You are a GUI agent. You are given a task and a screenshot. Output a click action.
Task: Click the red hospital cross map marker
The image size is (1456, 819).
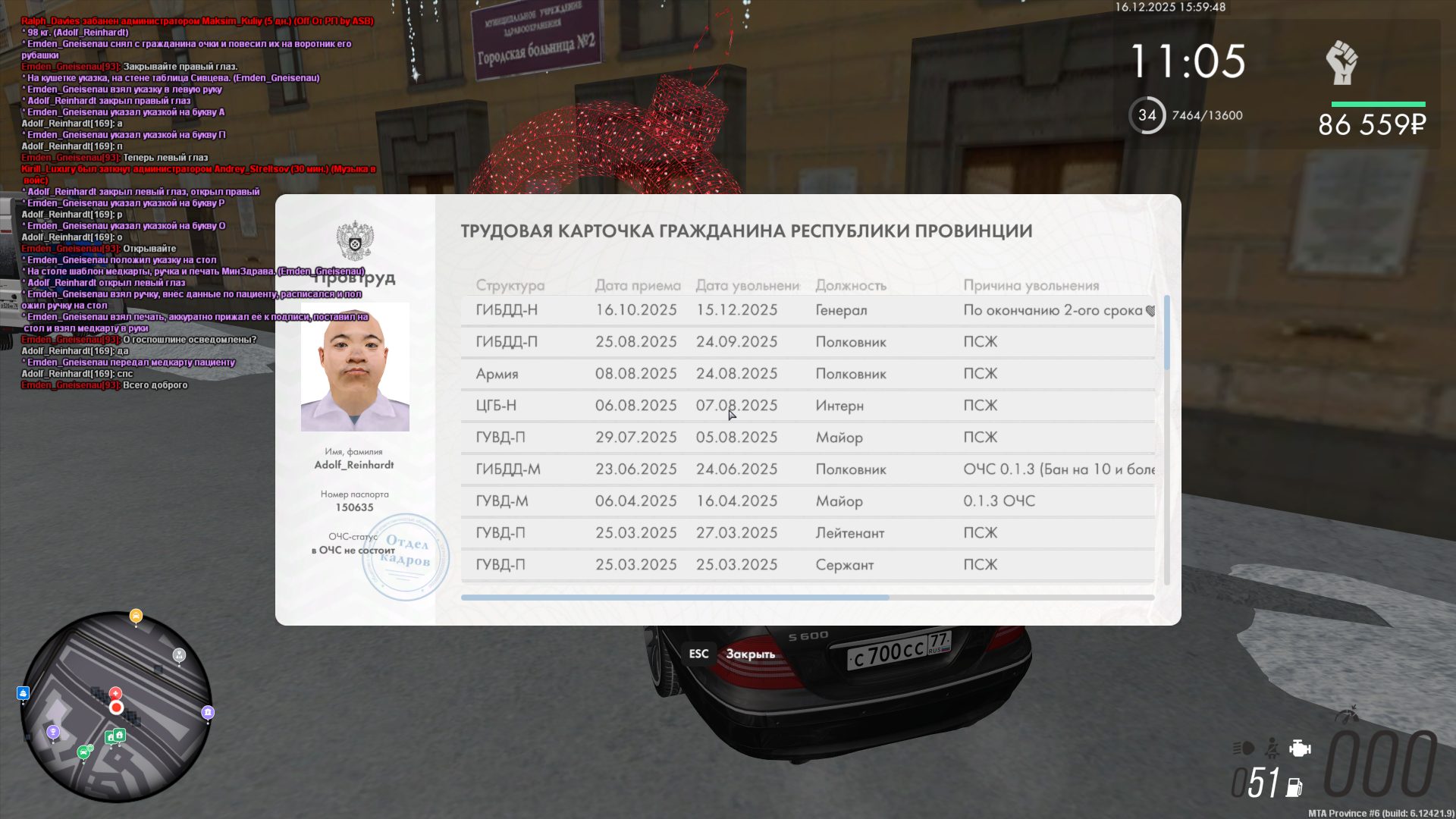click(115, 693)
